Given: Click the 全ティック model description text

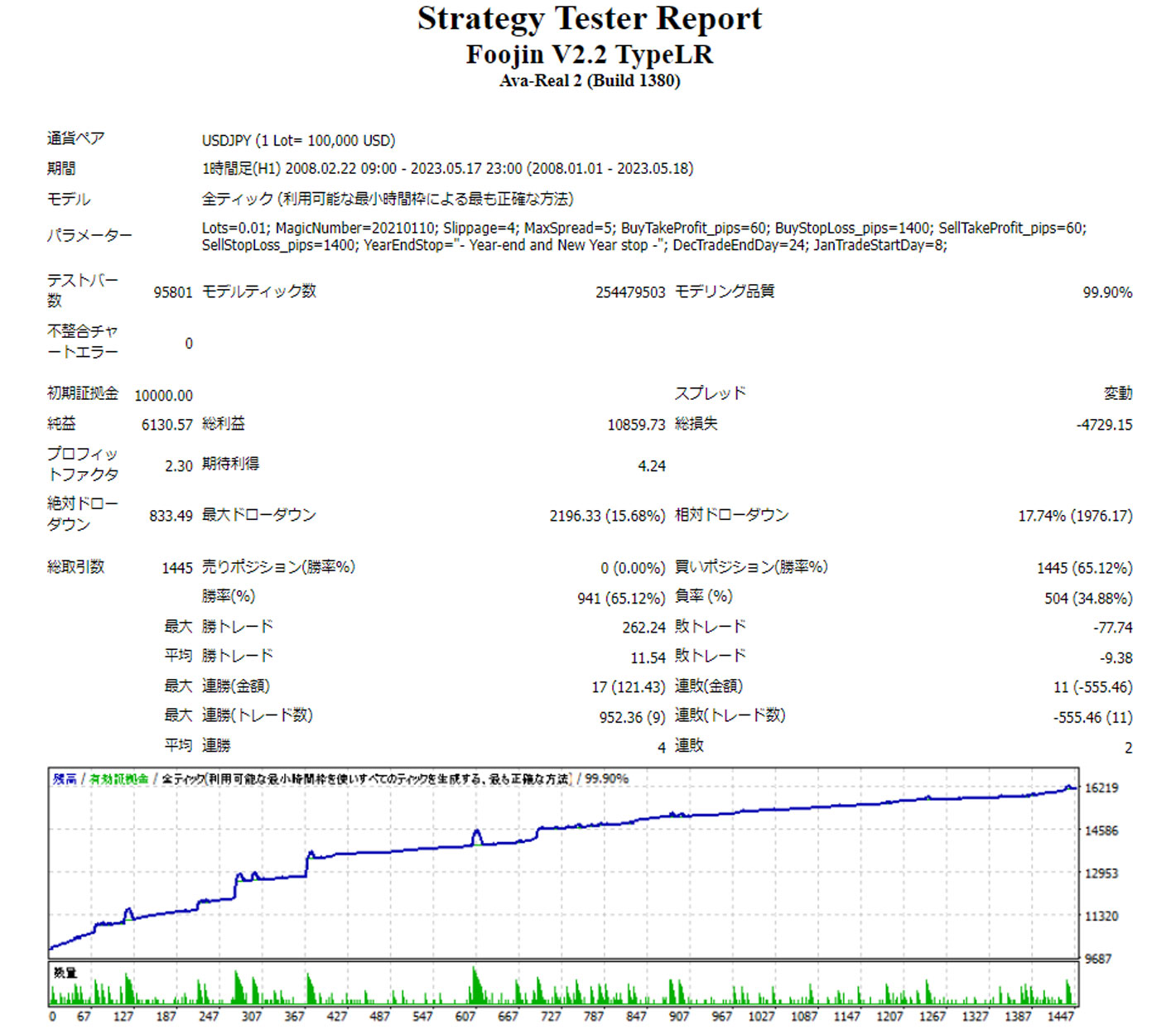Looking at the screenshot, I should [388, 199].
